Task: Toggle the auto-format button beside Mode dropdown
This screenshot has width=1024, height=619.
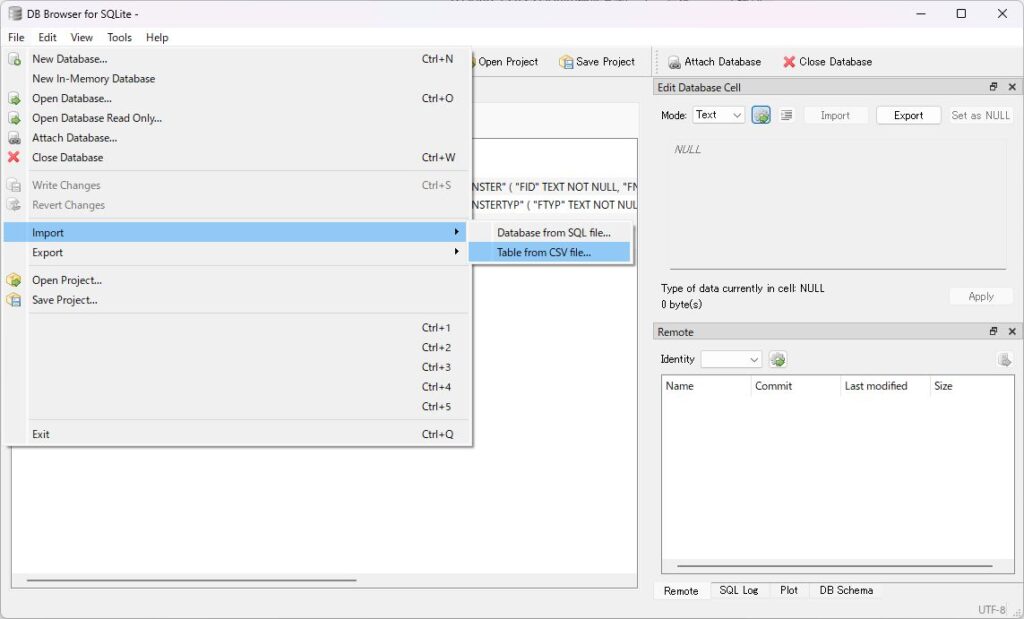Action: click(761, 115)
